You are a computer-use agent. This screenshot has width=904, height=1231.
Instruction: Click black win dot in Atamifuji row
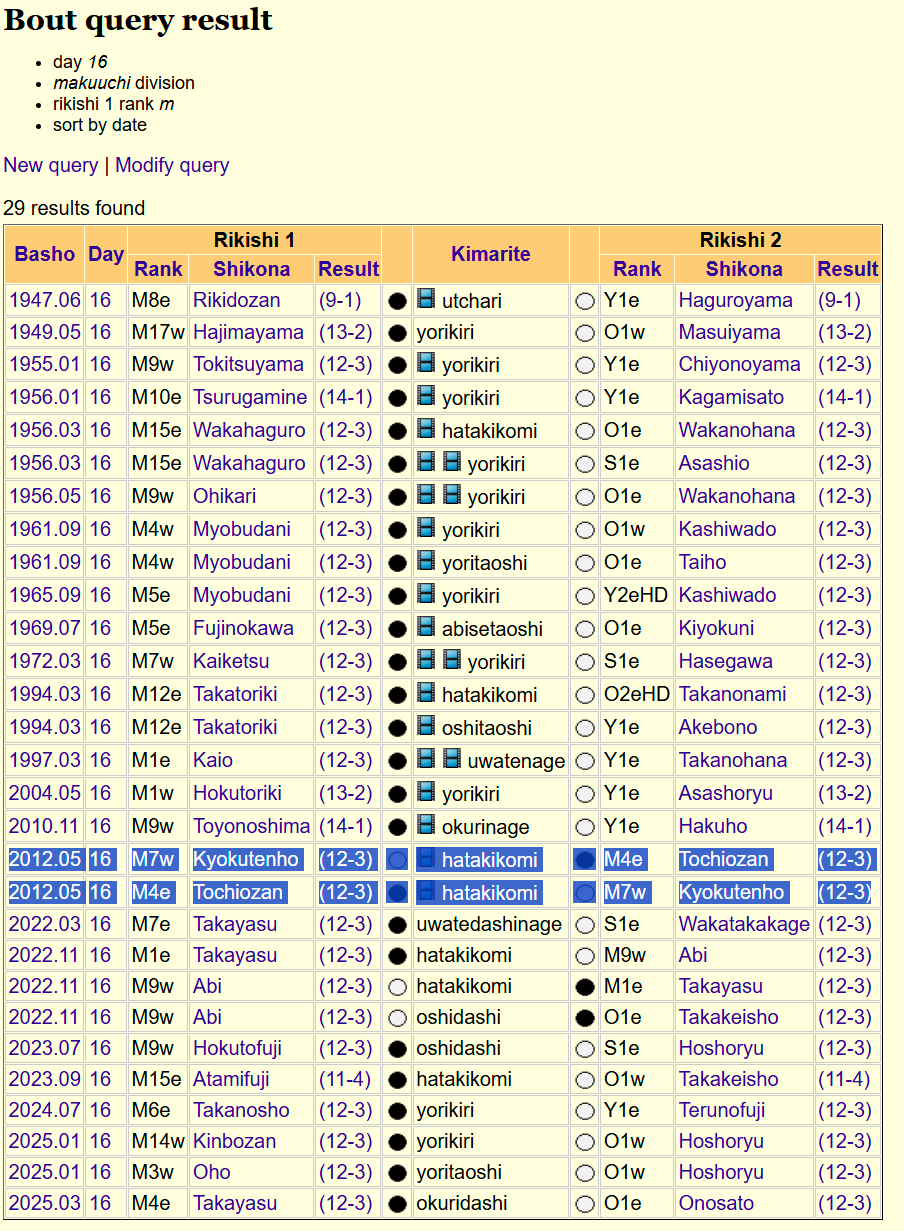pos(397,1080)
